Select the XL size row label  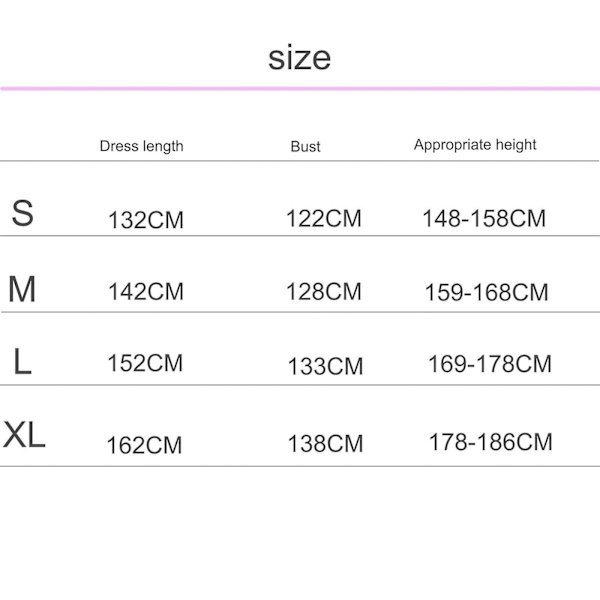[25, 435]
